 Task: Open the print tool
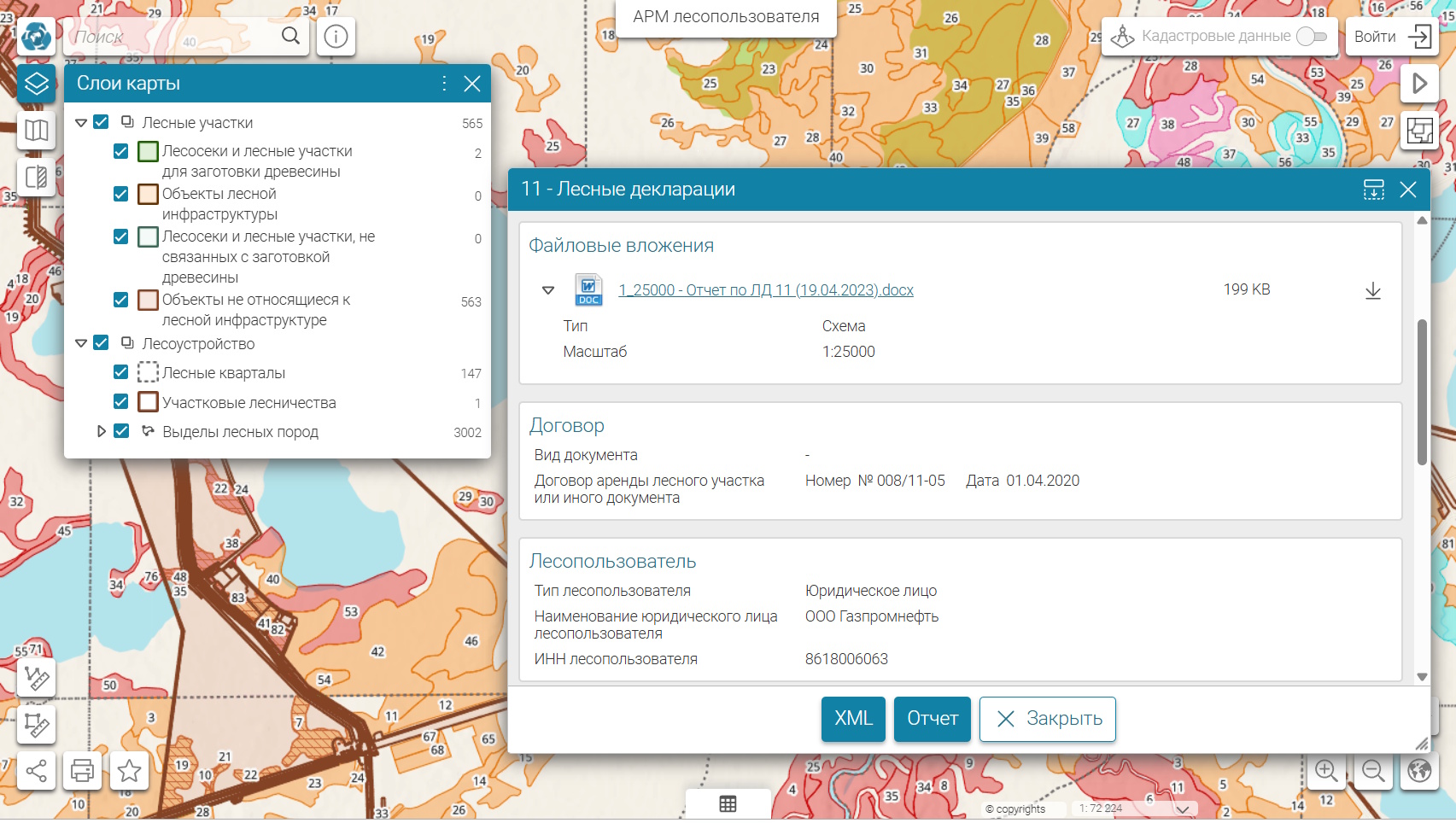coord(83,771)
